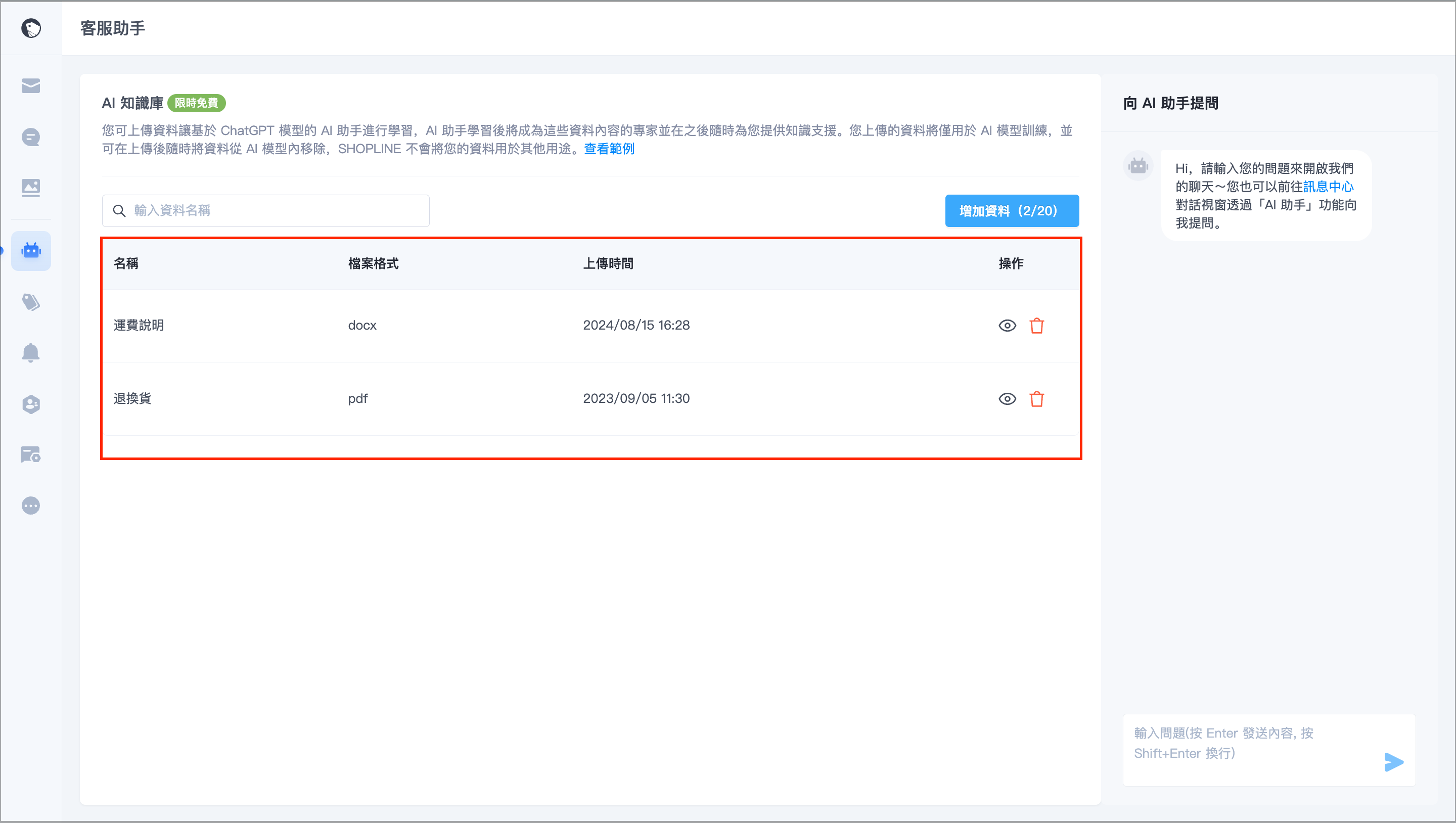Open the image gallery sidebar icon

31,188
